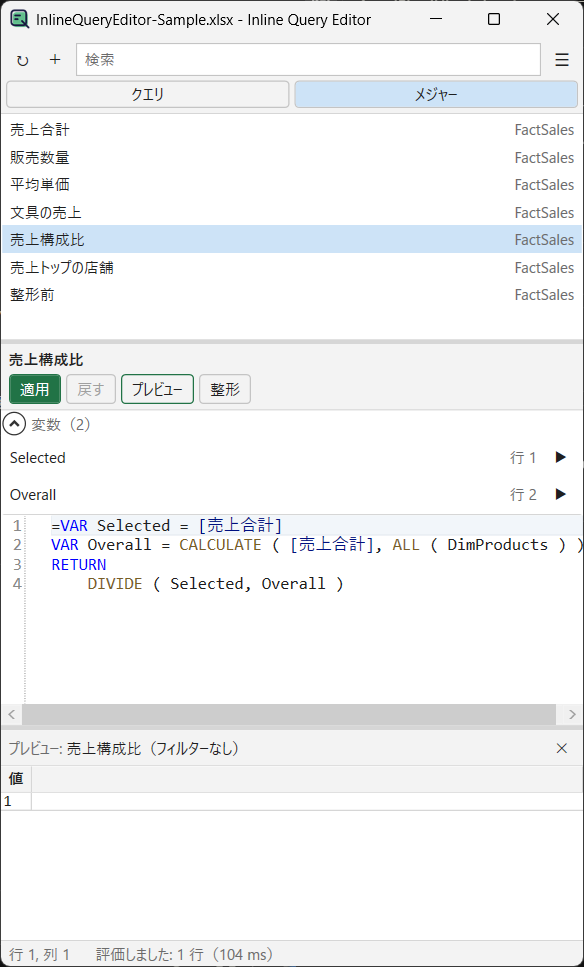Image resolution: width=584 pixels, height=967 pixels.
Task: Click FactSales label on the 売上合計 row
Action: (544, 130)
